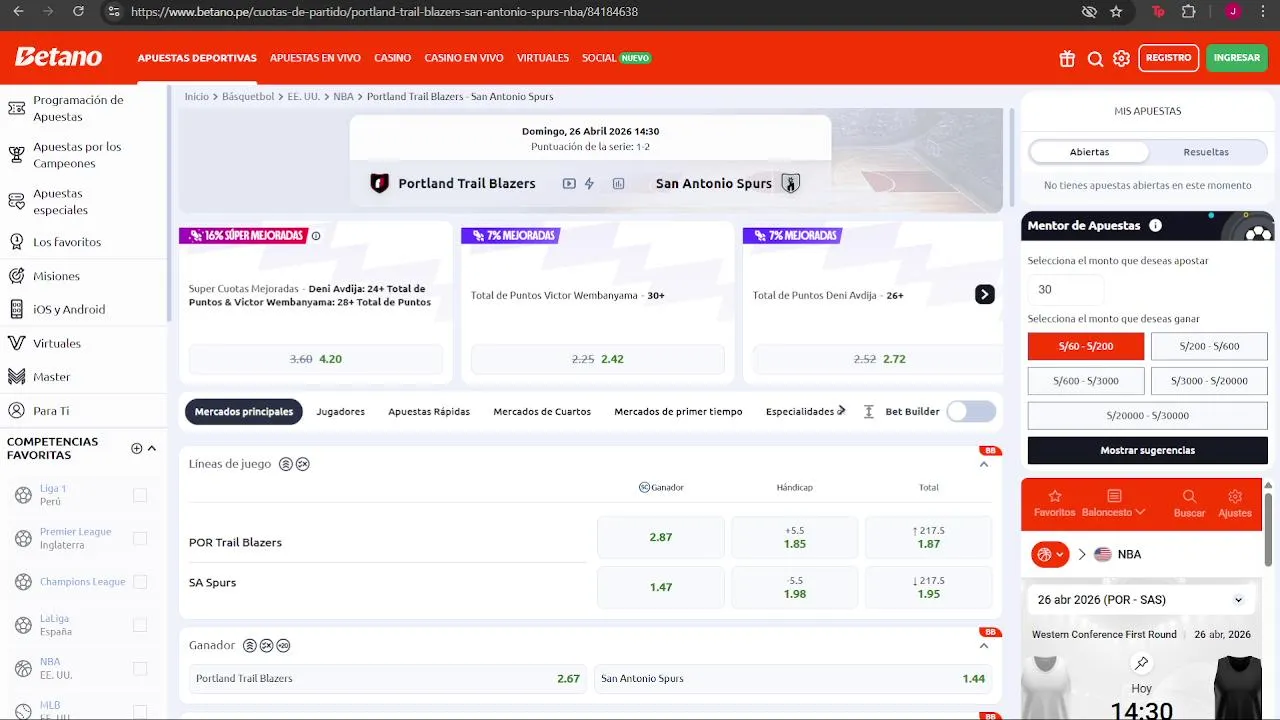Screen dimensions: 1280x720
Task: Click the browser address bar URL
Action: click(x=384, y=12)
